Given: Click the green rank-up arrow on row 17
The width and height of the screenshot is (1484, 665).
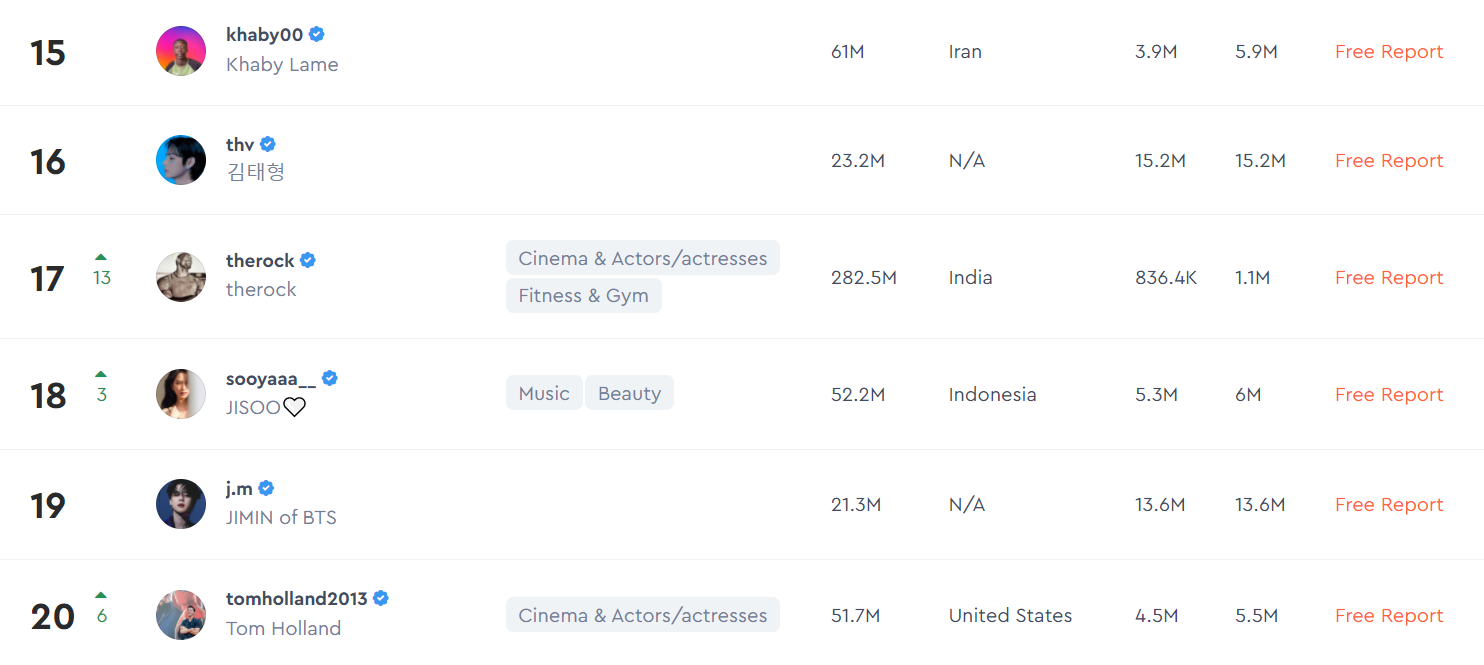Looking at the screenshot, I should pyautogui.click(x=101, y=257).
